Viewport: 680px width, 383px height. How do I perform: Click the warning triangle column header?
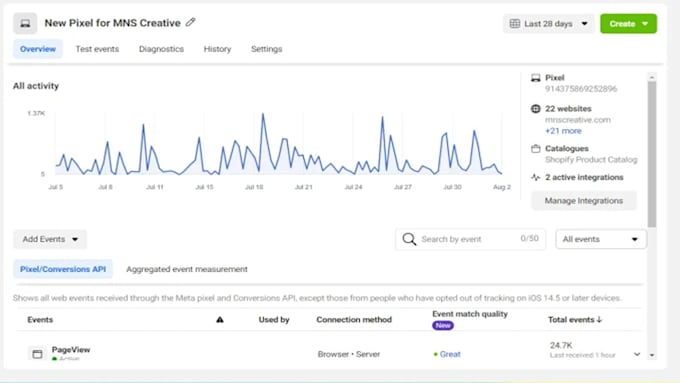click(x=220, y=320)
